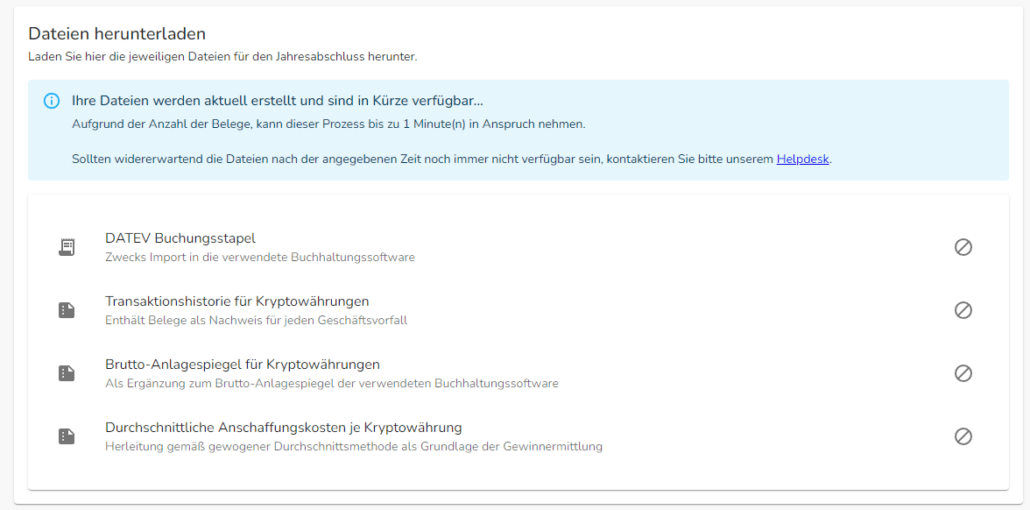Click the 'Dateien herunterladen' heading
1030x510 pixels.
tap(117, 34)
